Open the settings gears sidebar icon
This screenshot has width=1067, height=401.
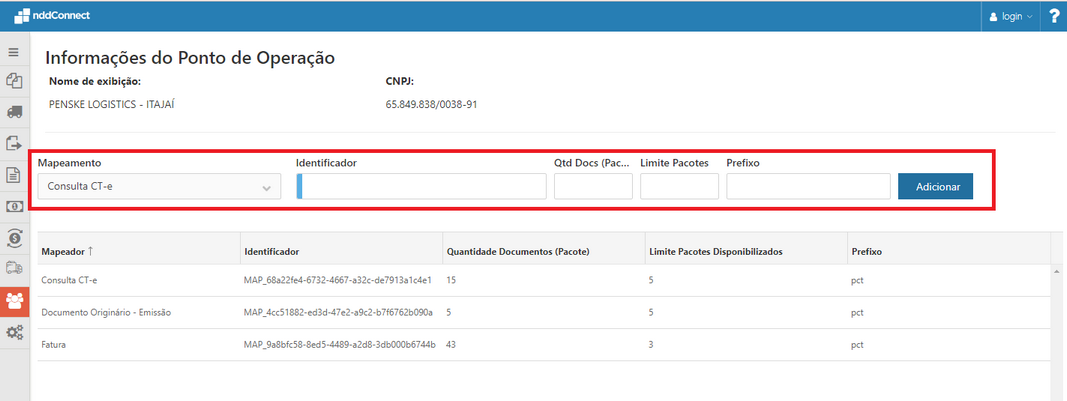(14, 332)
